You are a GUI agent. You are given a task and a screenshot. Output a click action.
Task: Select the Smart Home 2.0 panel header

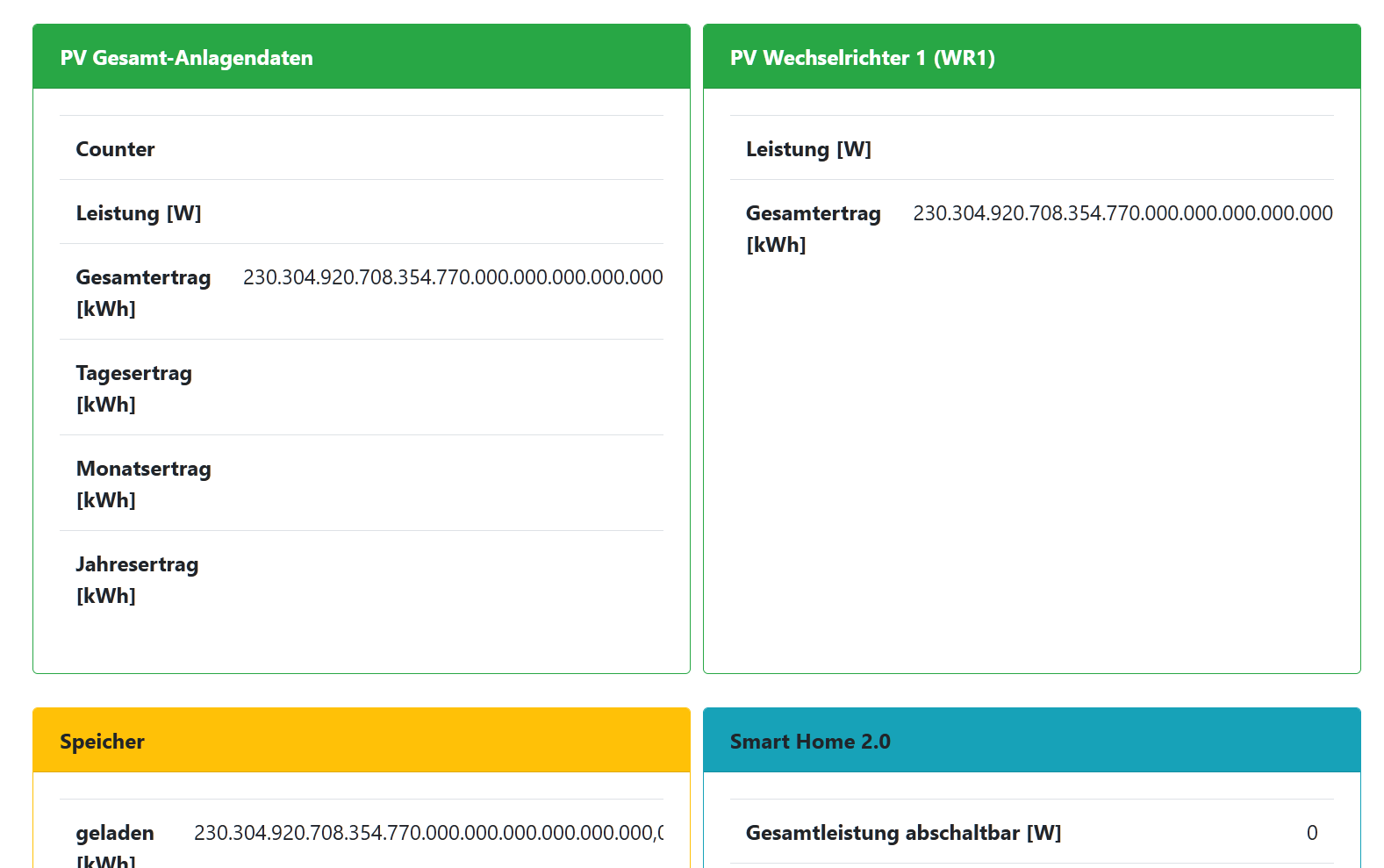tap(809, 742)
